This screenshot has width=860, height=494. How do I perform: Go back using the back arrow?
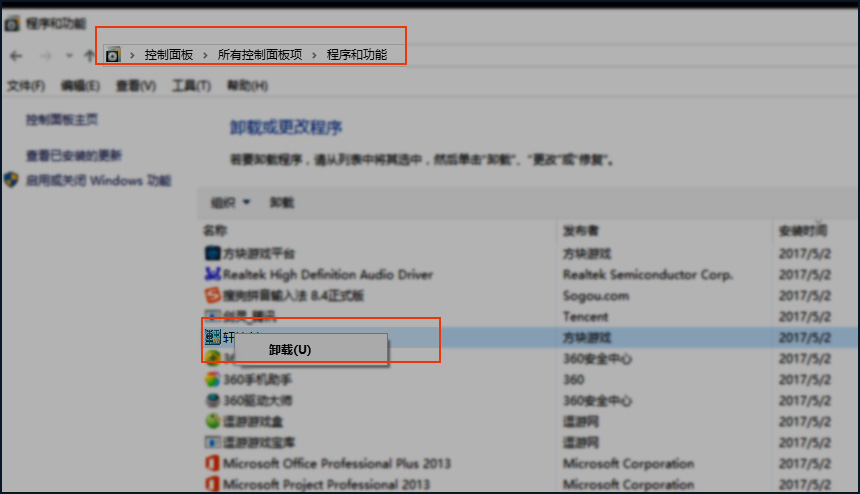click(15, 55)
